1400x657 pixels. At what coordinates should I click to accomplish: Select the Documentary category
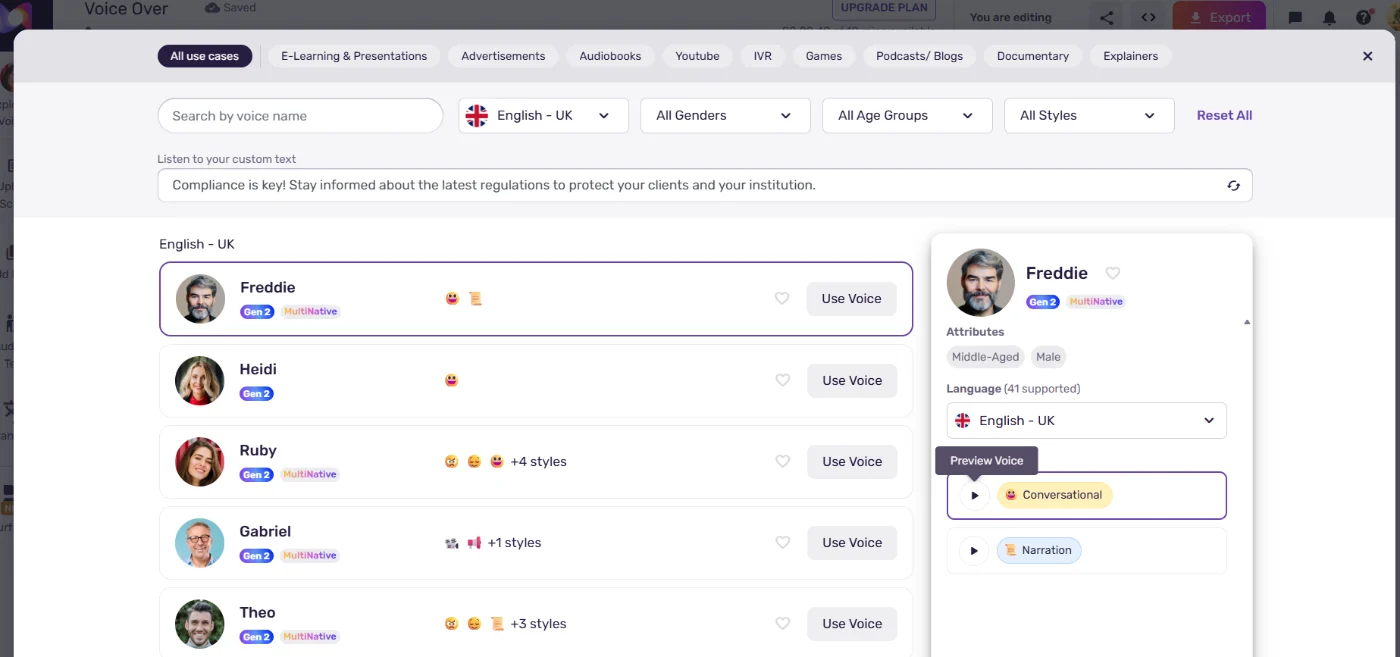pyautogui.click(x=1033, y=56)
